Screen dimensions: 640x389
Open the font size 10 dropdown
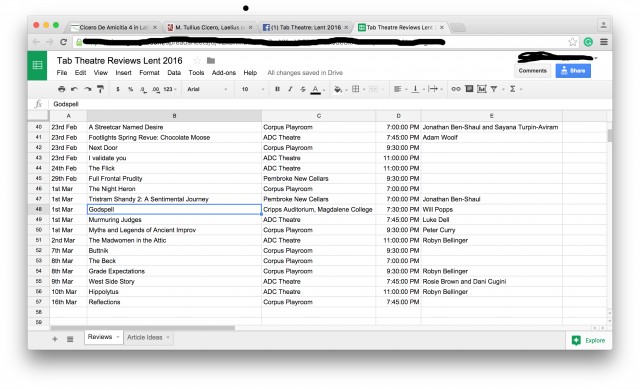pyautogui.click(x=253, y=89)
